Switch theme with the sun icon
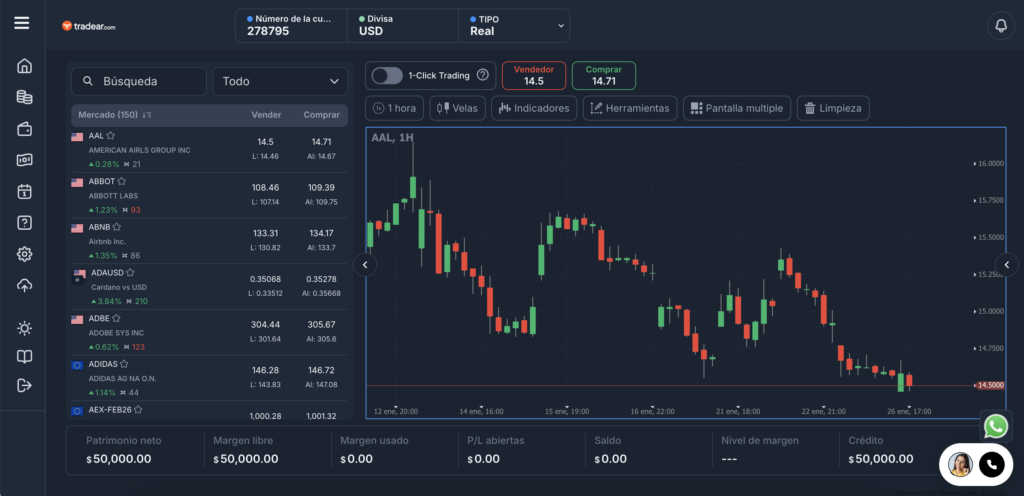Screen dimensions: 1024x496 (24, 328)
